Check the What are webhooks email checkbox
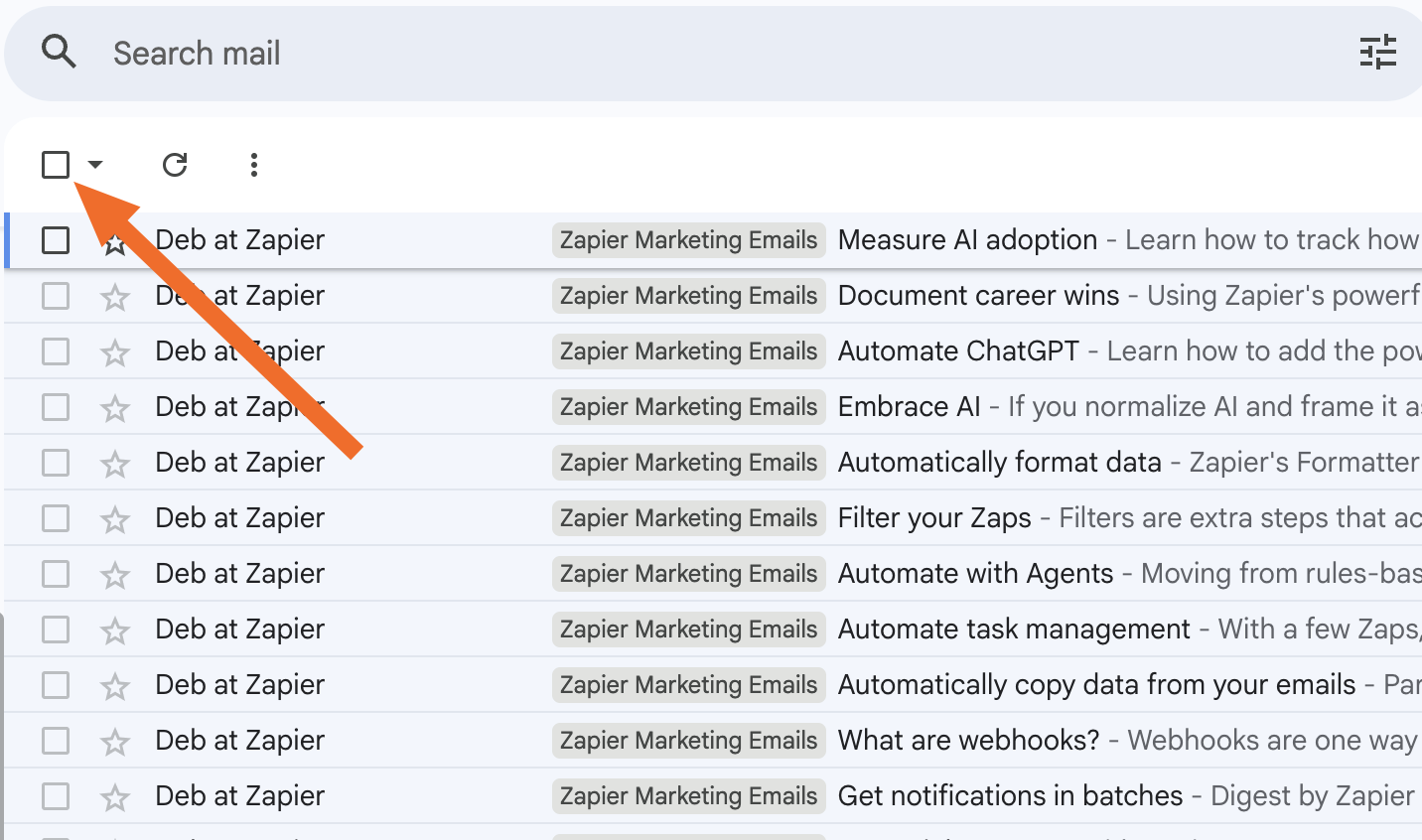 coord(56,741)
